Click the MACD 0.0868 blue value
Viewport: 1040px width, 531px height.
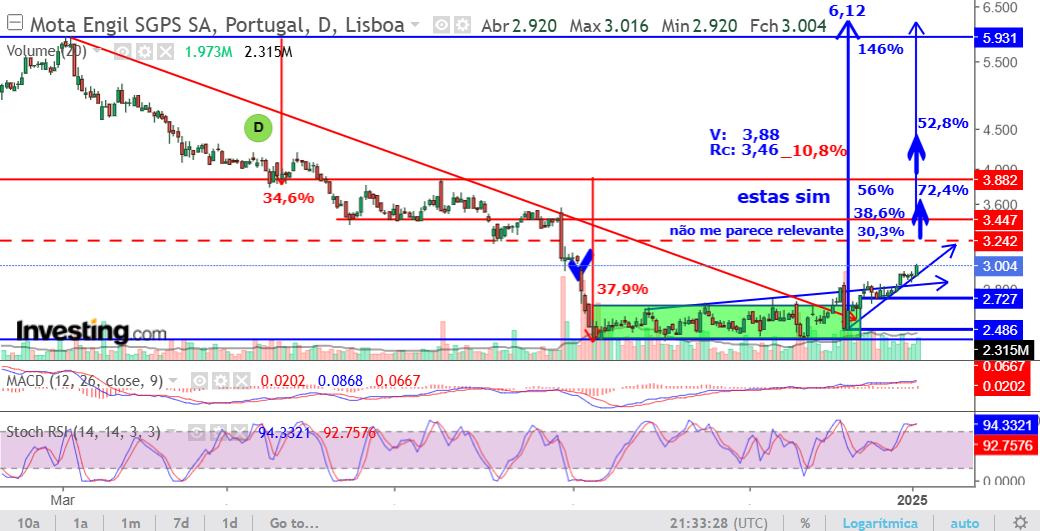[340, 381]
